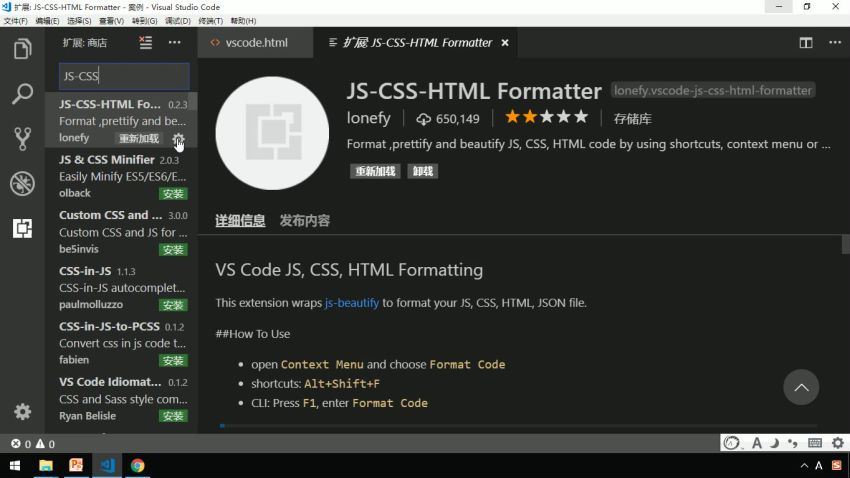Open the 文件(F) menu
This screenshot has height=478, width=850.
pyautogui.click(x=15, y=21)
